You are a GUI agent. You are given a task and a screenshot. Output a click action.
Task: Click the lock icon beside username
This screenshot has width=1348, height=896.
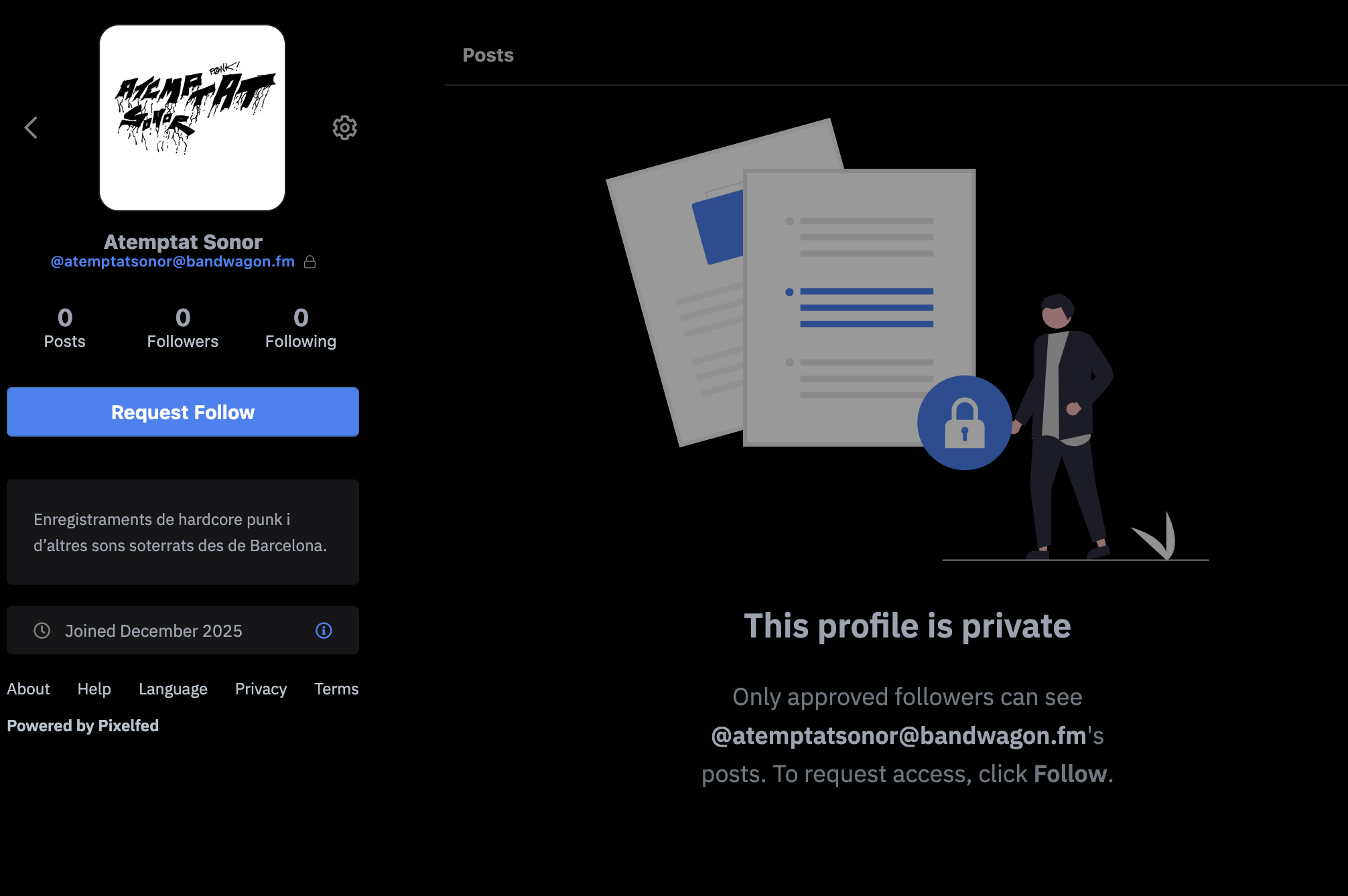click(310, 262)
